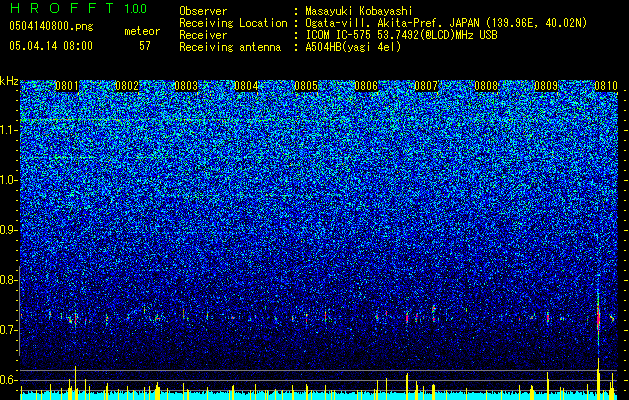Viewport: 629px width, 400px height.
Task: Click the 1.0 kHz axis label
Action: [9, 181]
